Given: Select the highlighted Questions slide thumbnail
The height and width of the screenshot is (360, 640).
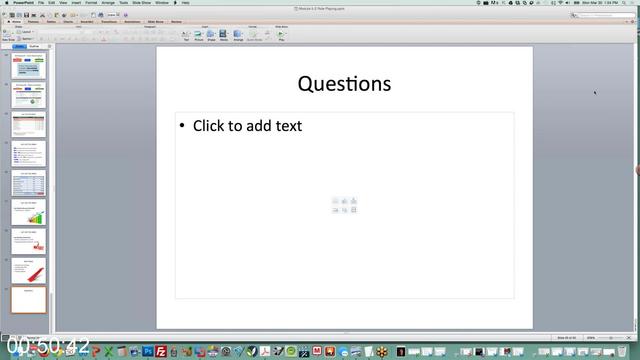Looking at the screenshot, I should [29, 300].
